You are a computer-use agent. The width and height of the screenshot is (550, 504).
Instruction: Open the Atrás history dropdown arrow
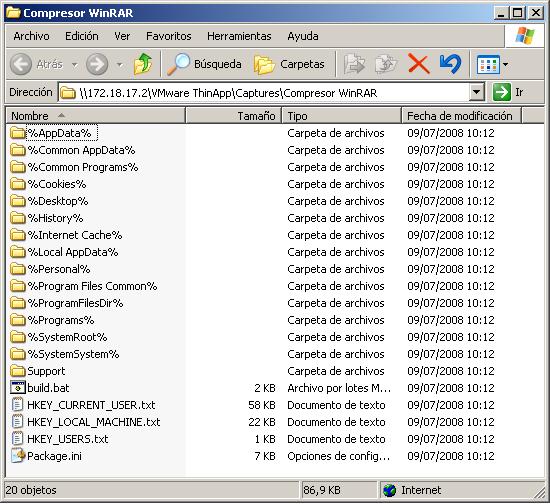[x=74, y=65]
